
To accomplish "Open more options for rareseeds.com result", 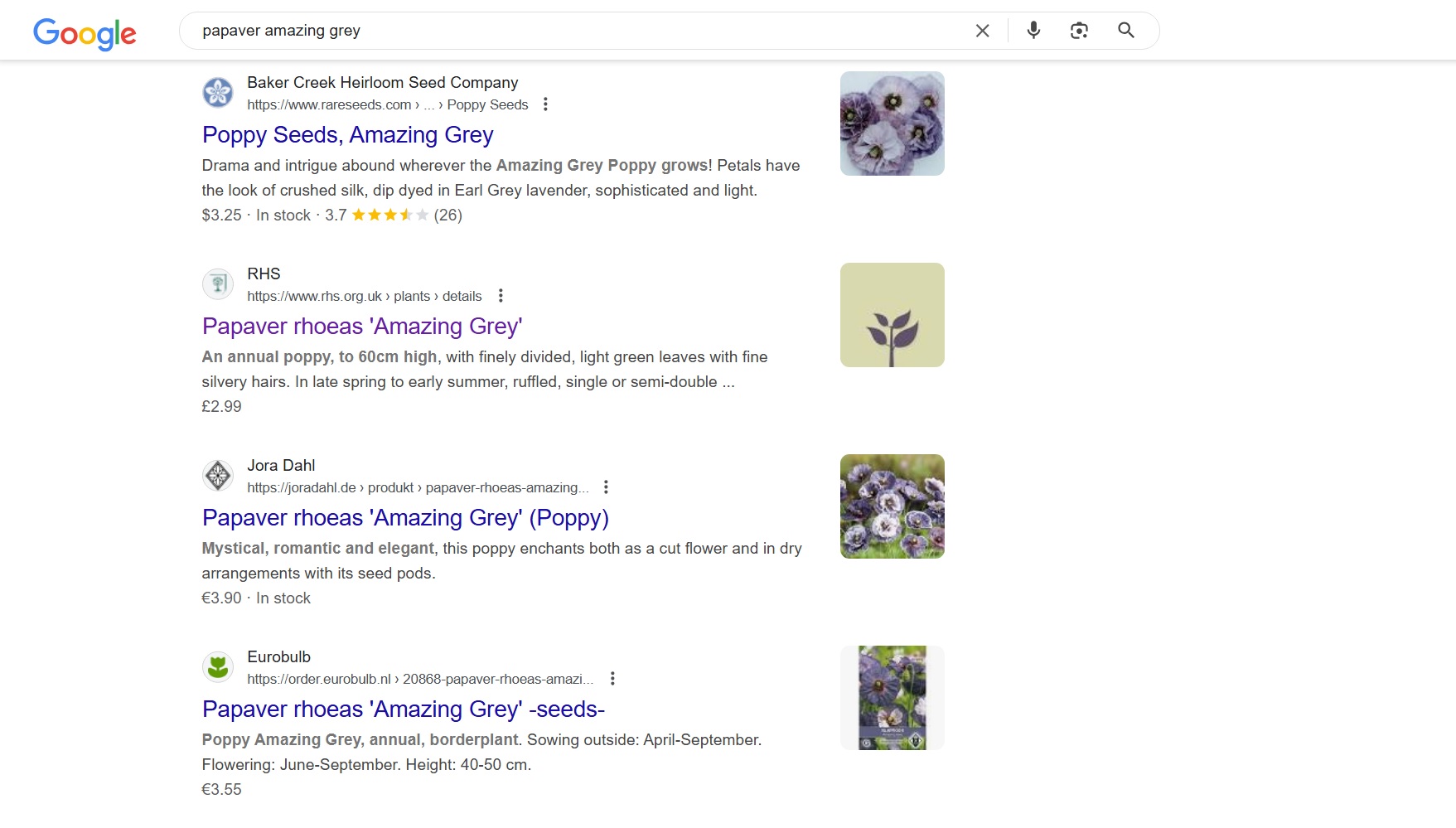I will 545,104.
